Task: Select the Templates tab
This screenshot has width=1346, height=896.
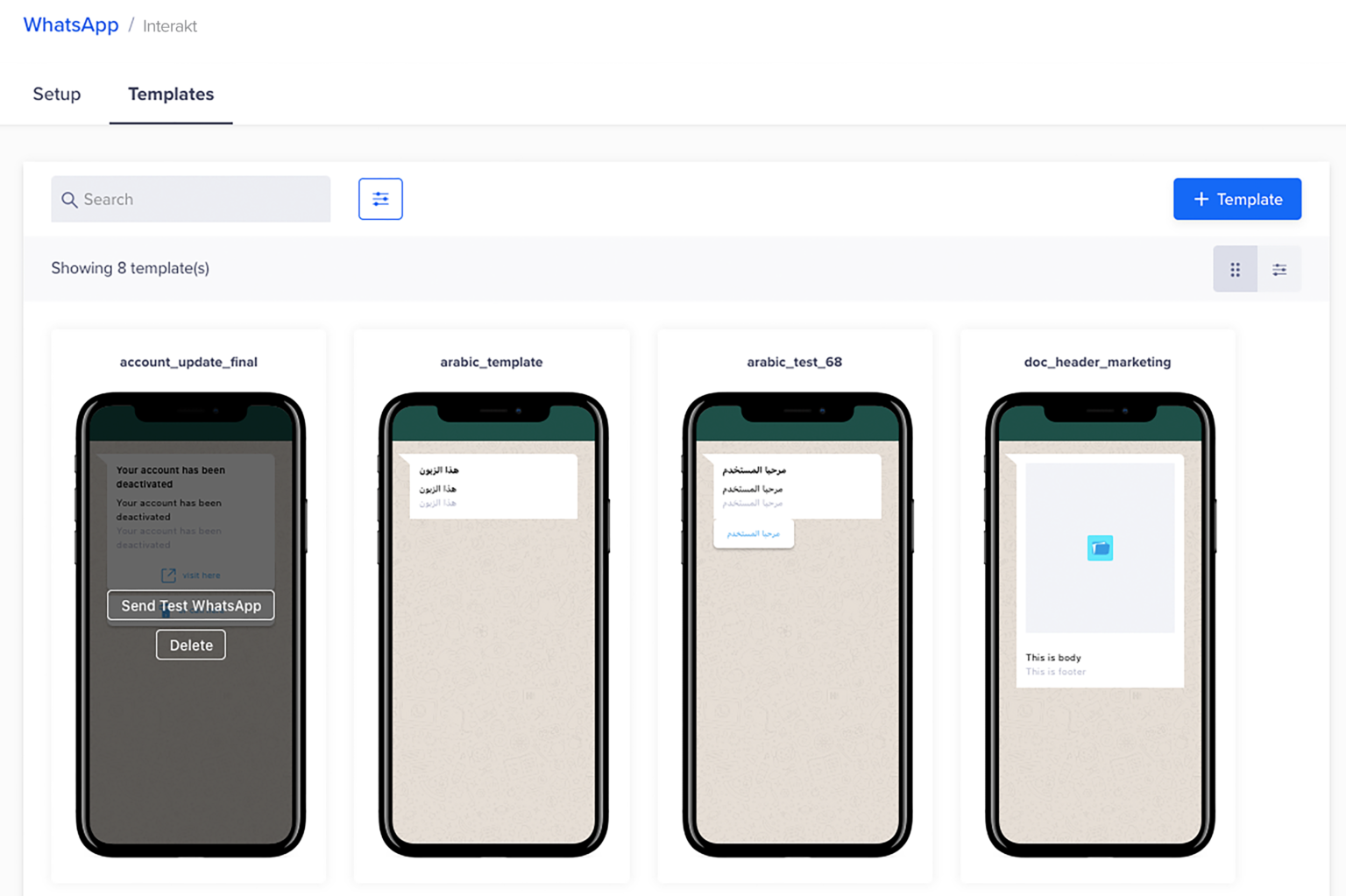Action: 171,94
